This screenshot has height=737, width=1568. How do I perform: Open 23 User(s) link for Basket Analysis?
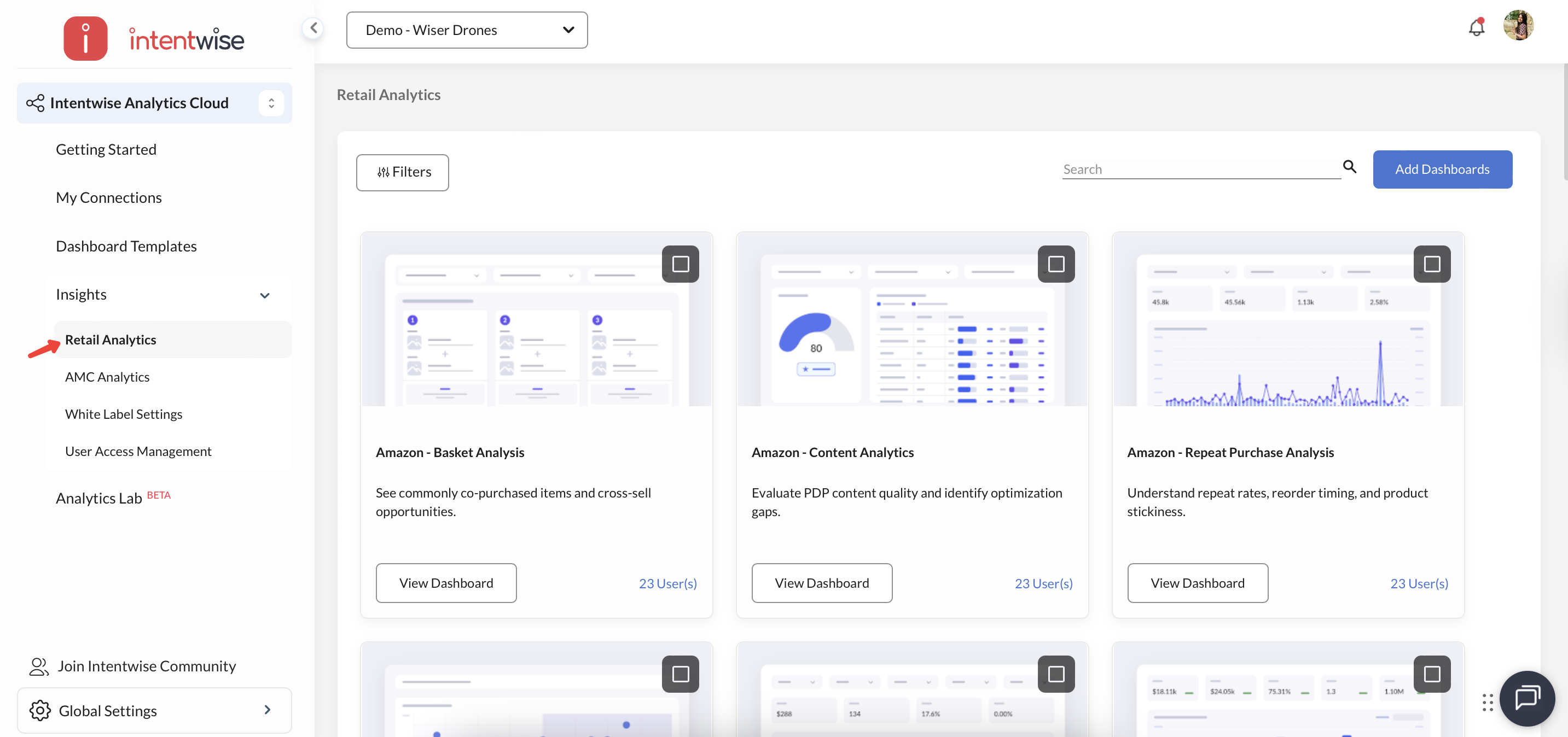[667, 583]
